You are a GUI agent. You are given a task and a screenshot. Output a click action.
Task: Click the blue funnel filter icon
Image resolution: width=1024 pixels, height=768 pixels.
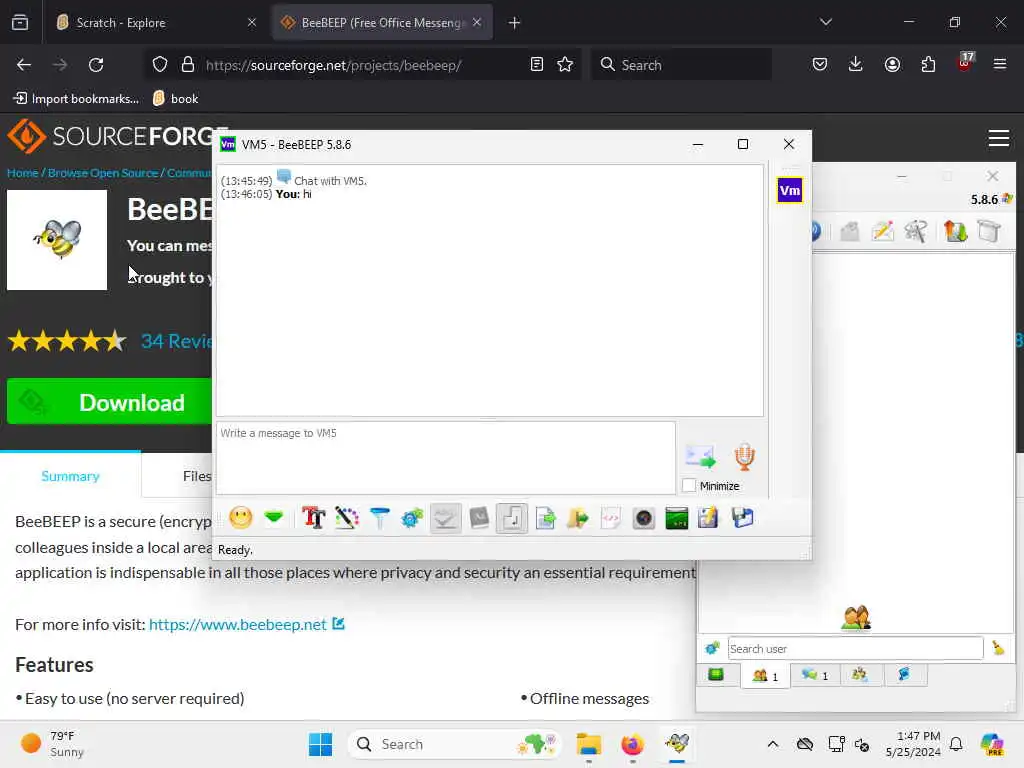point(379,518)
